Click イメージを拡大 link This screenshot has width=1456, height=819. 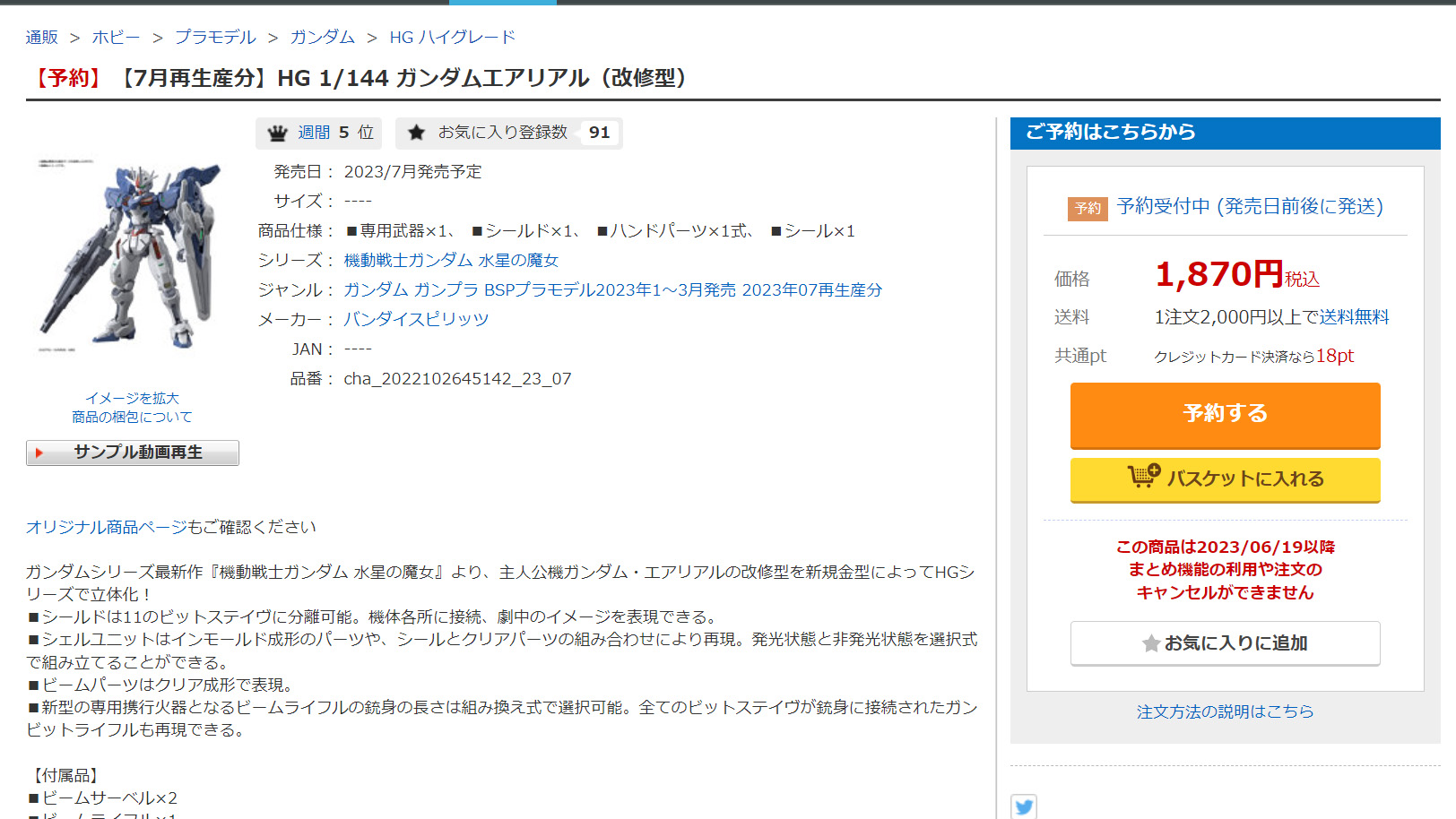click(133, 398)
